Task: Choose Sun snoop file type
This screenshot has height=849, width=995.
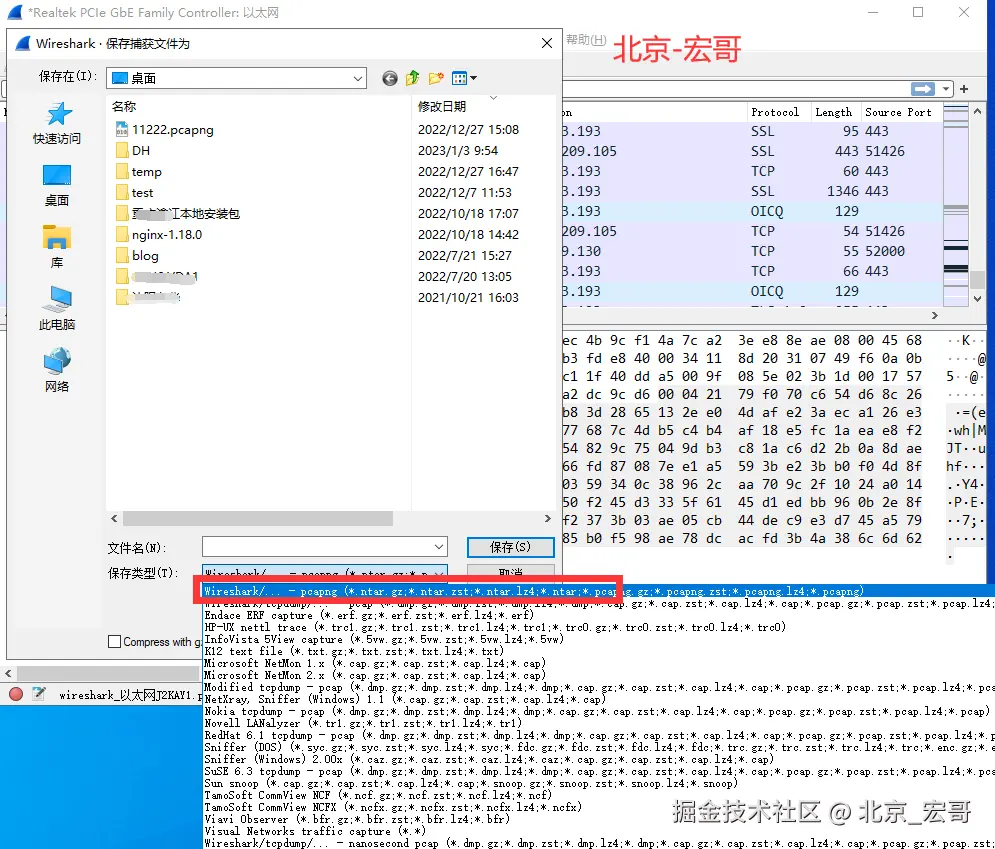Action: click(471, 783)
